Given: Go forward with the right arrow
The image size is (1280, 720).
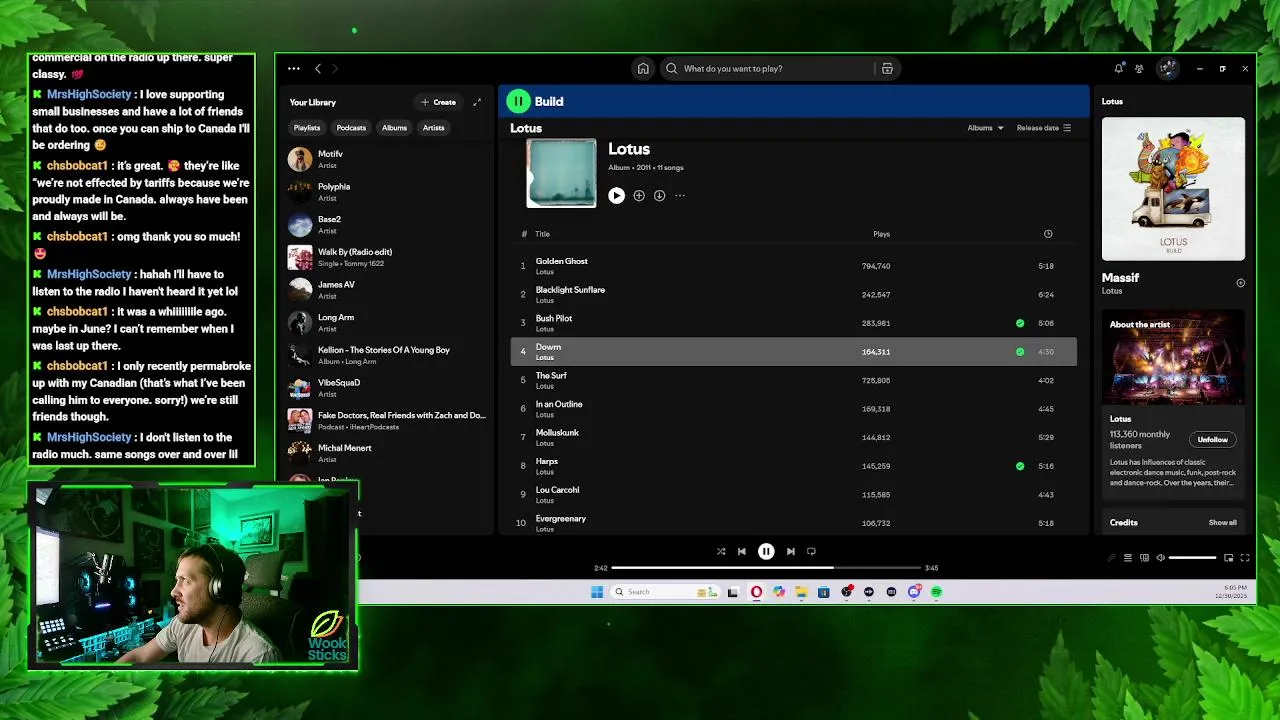Looking at the screenshot, I should click(335, 69).
